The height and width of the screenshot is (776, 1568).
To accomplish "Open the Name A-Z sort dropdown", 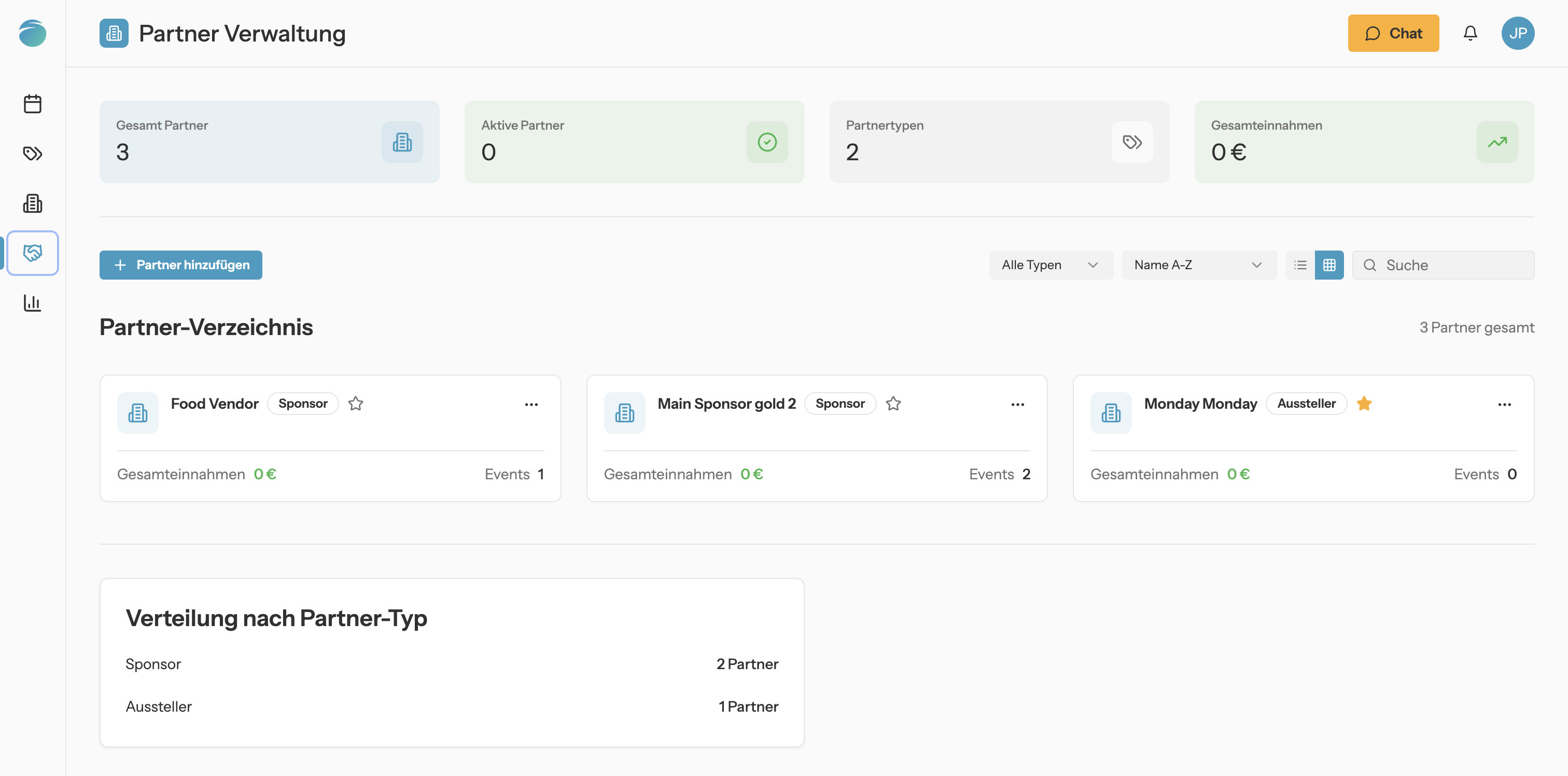I will click(1199, 265).
